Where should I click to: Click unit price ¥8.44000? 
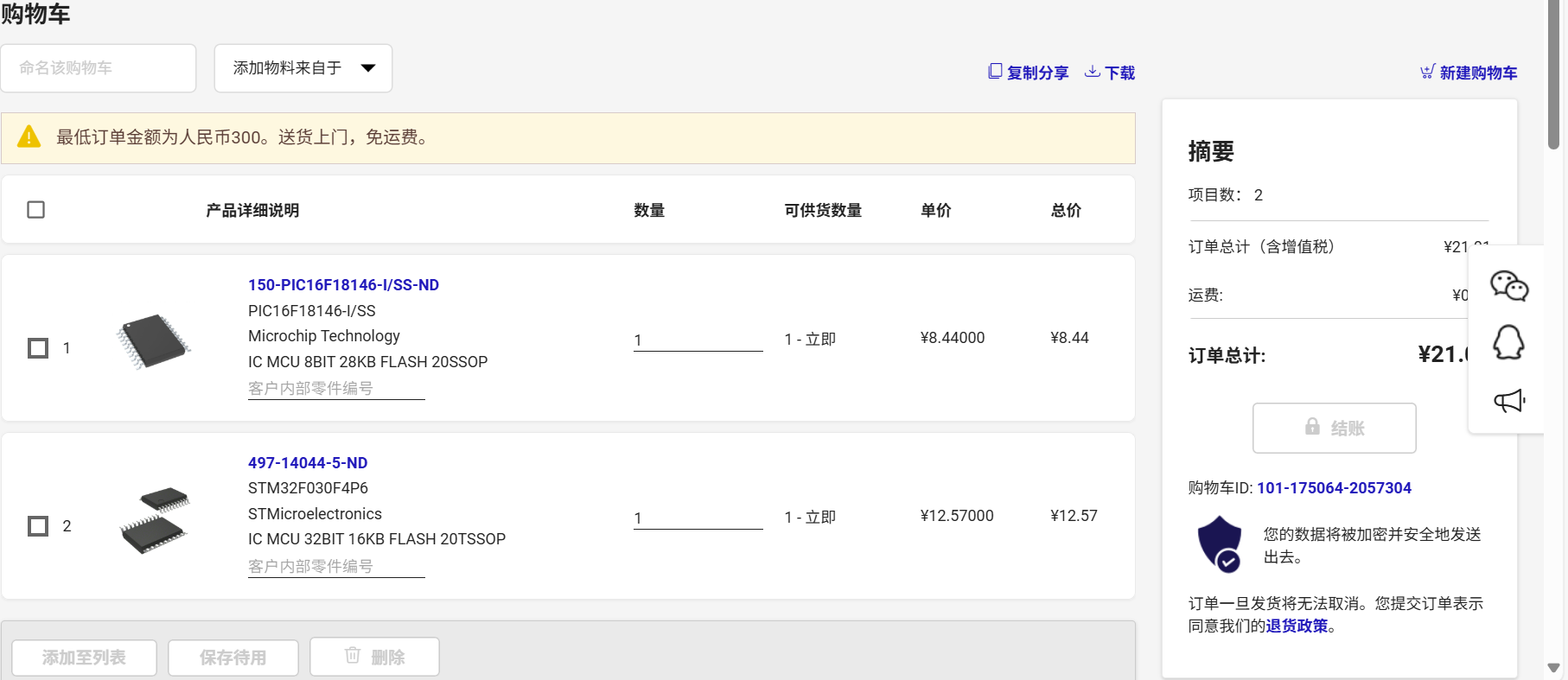(x=953, y=338)
